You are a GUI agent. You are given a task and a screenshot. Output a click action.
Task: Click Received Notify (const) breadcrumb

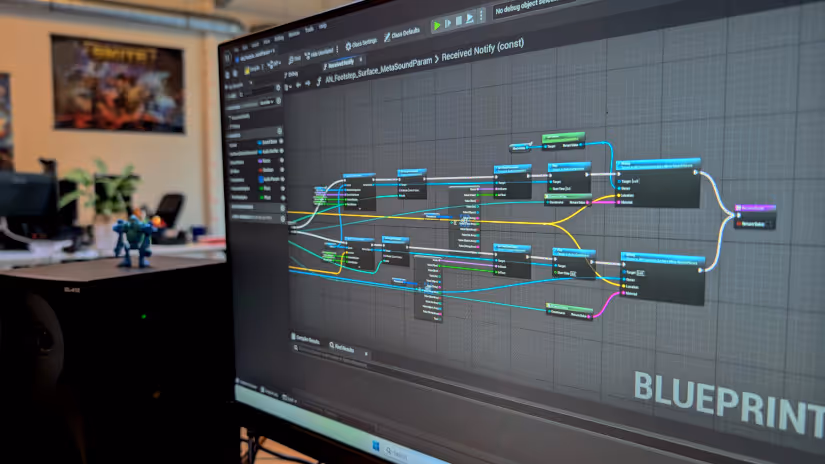(x=482, y=51)
